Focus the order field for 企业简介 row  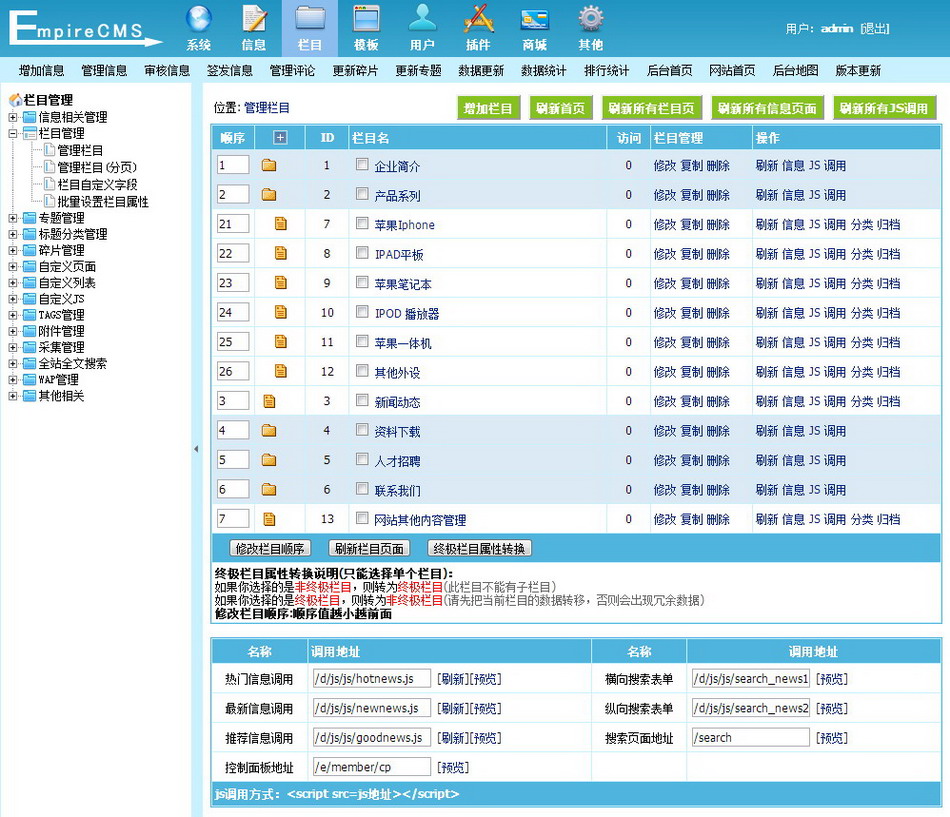point(233,165)
